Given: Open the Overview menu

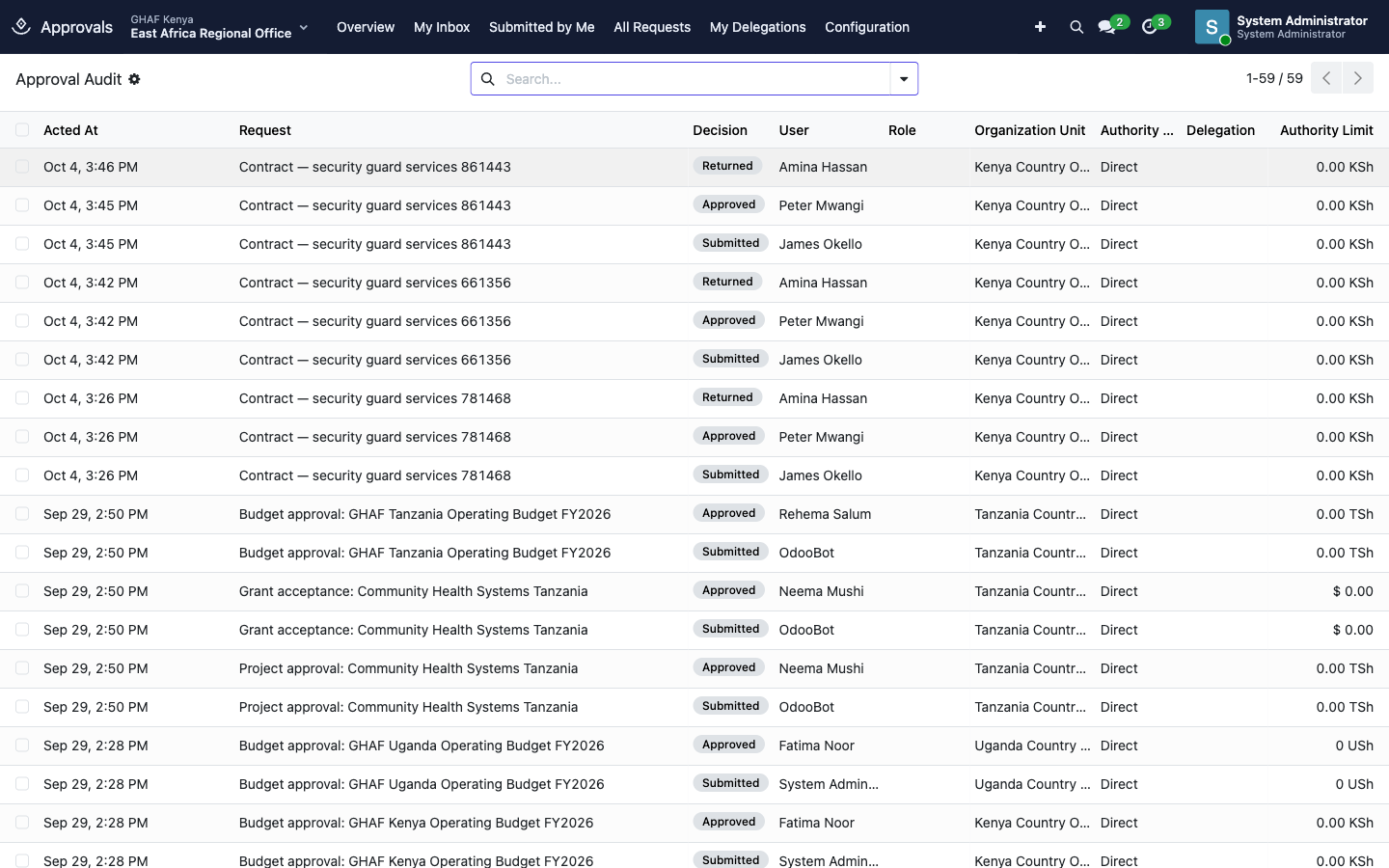Looking at the screenshot, I should click(x=366, y=27).
